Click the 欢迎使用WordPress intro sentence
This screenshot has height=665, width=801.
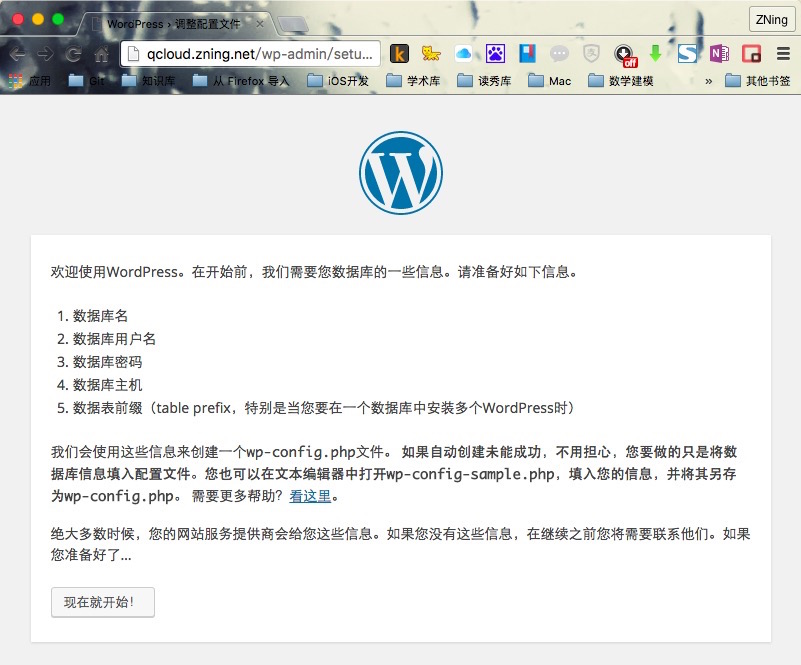(314, 272)
